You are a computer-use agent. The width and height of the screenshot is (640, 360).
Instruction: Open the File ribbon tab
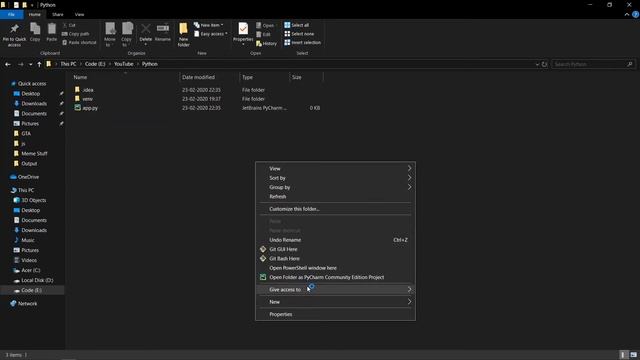pyautogui.click(x=11, y=14)
